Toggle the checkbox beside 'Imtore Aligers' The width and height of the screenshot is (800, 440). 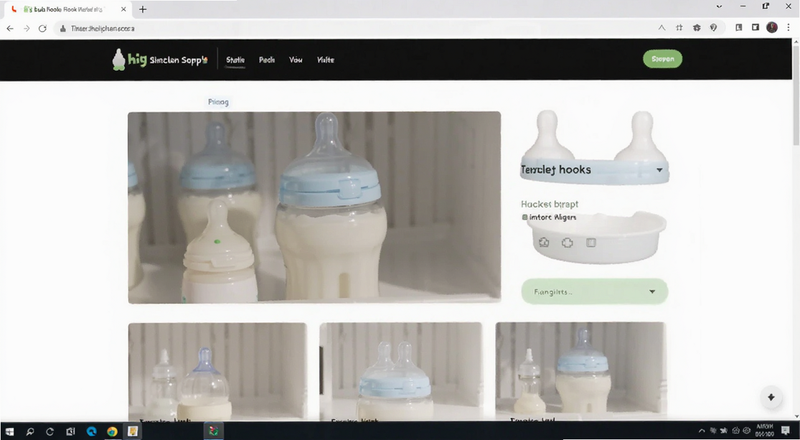pos(524,217)
